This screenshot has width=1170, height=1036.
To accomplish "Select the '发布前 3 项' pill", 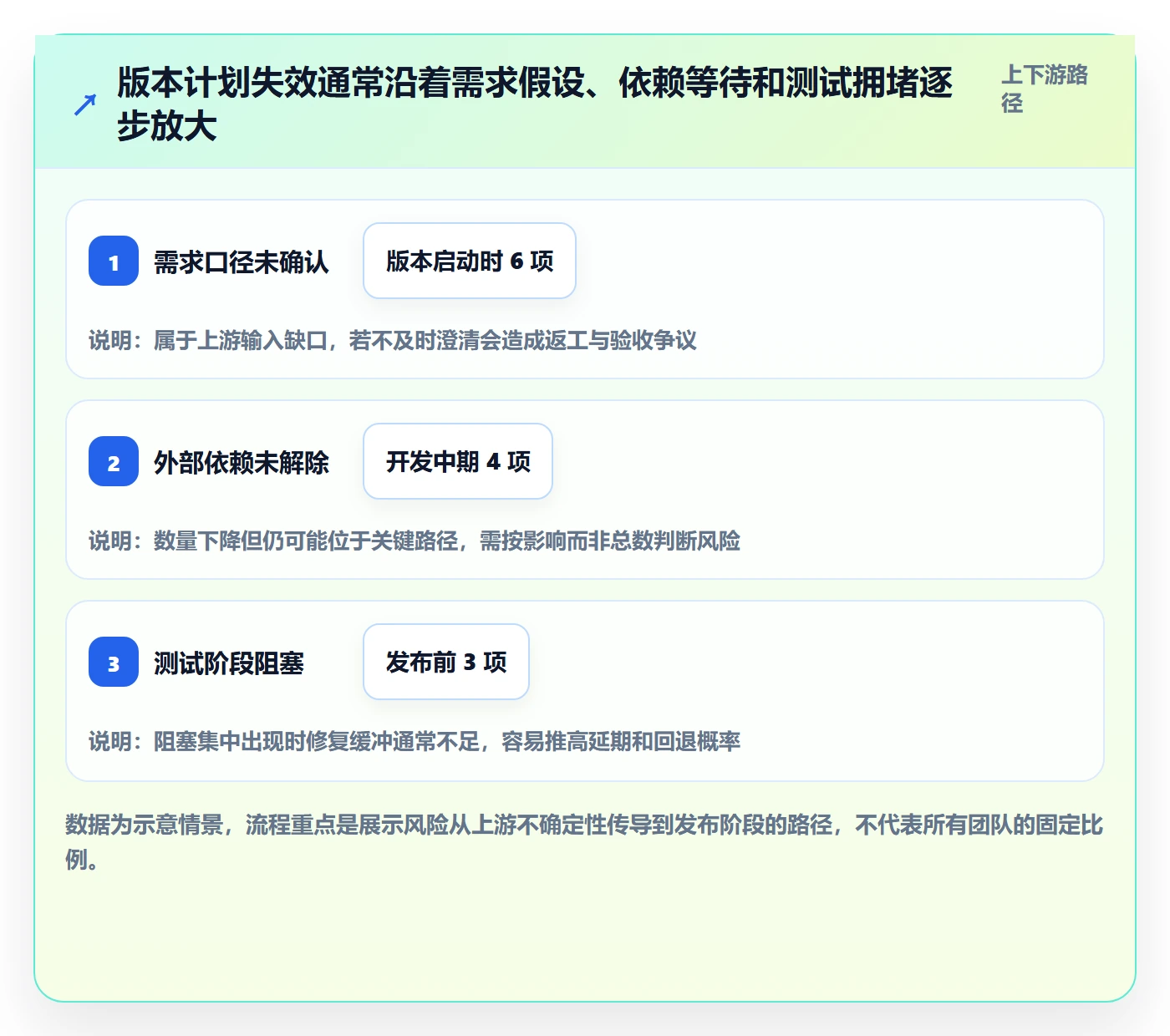I will point(446,662).
